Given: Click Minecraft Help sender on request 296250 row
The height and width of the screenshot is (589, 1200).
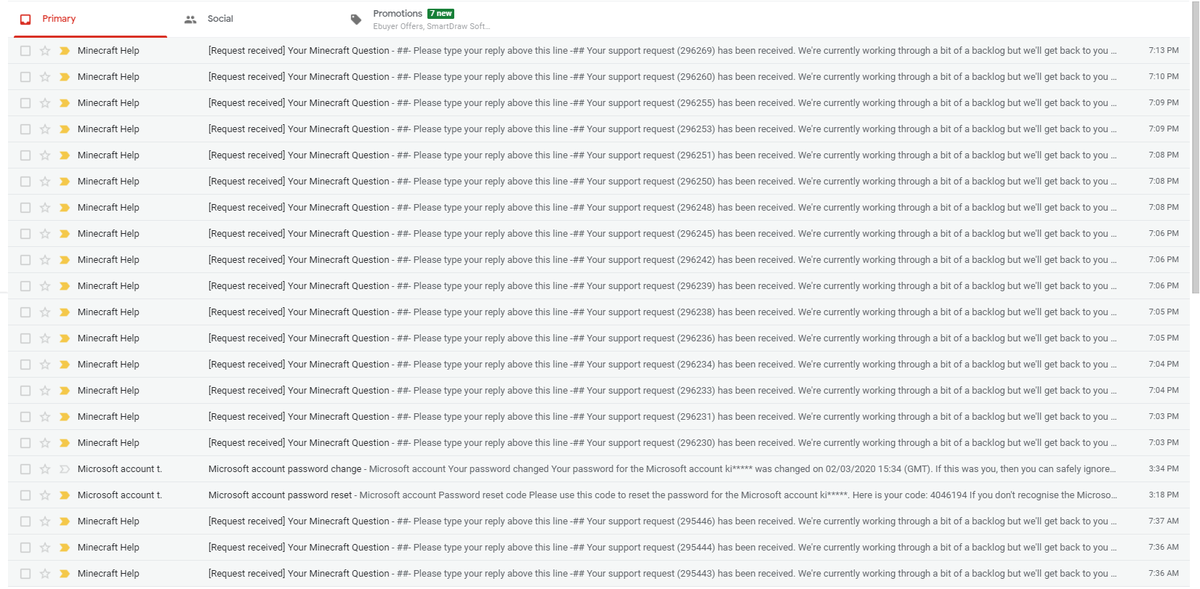Looking at the screenshot, I should [108, 181].
